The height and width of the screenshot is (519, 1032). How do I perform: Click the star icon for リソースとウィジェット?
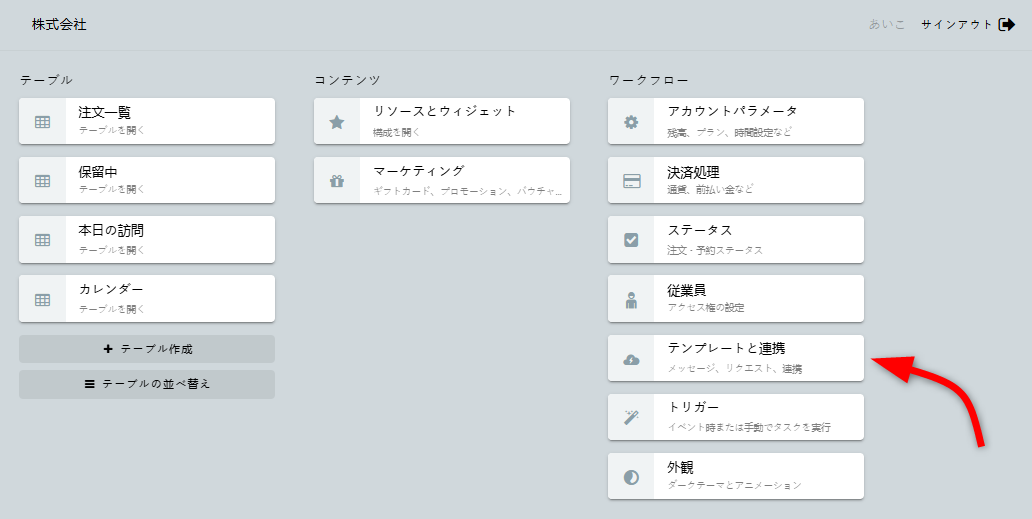[337, 122]
